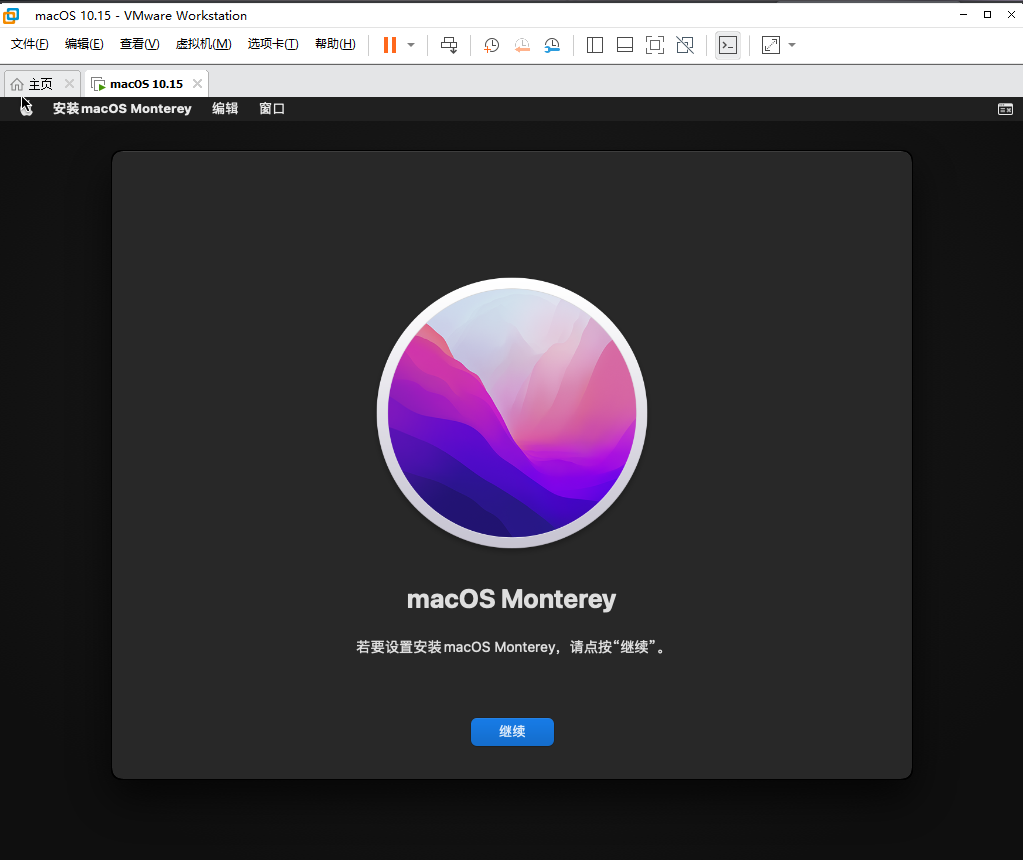1023x860 pixels.
Task: Send Ctrl+Alt+Del to the VM
Action: pyautogui.click(x=449, y=45)
